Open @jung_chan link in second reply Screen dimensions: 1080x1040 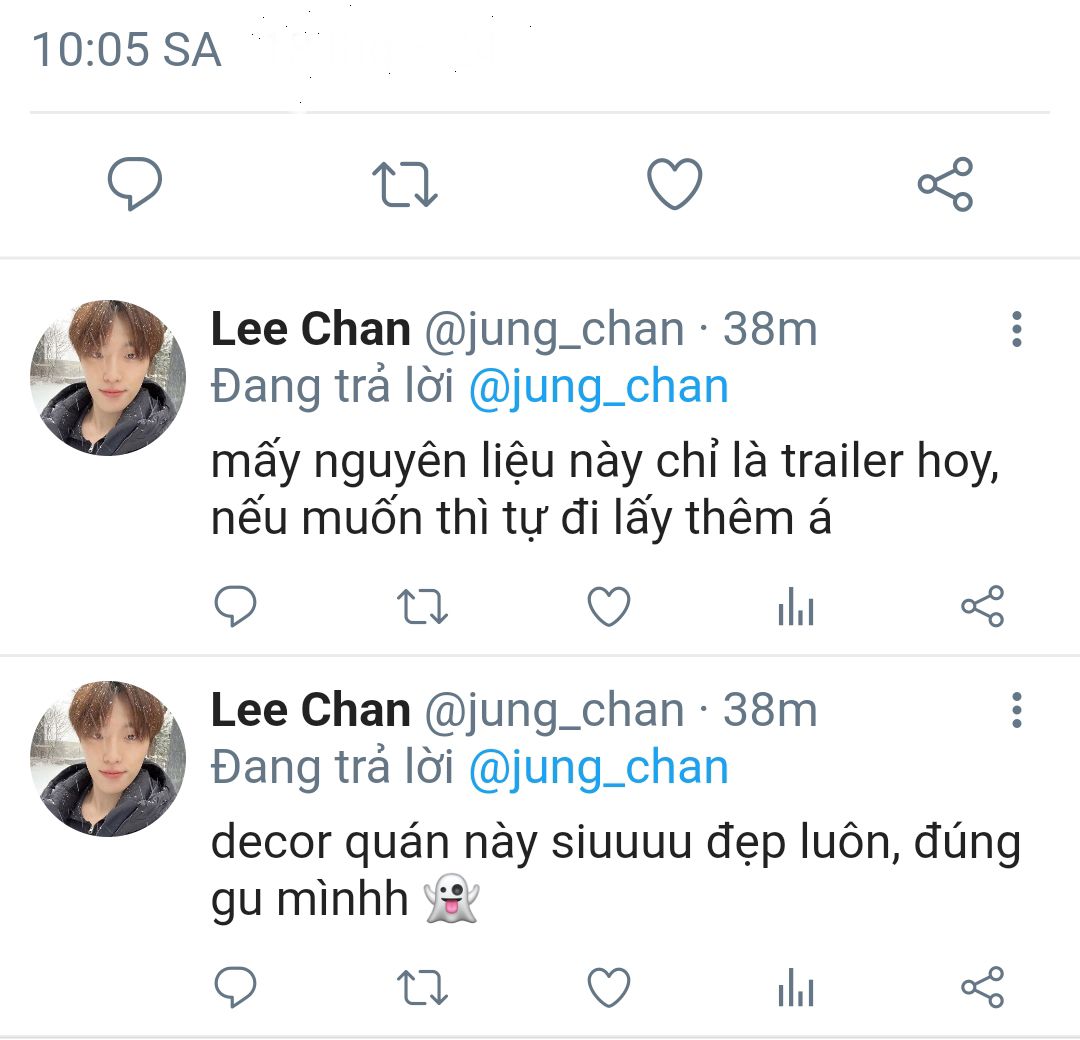(x=599, y=767)
